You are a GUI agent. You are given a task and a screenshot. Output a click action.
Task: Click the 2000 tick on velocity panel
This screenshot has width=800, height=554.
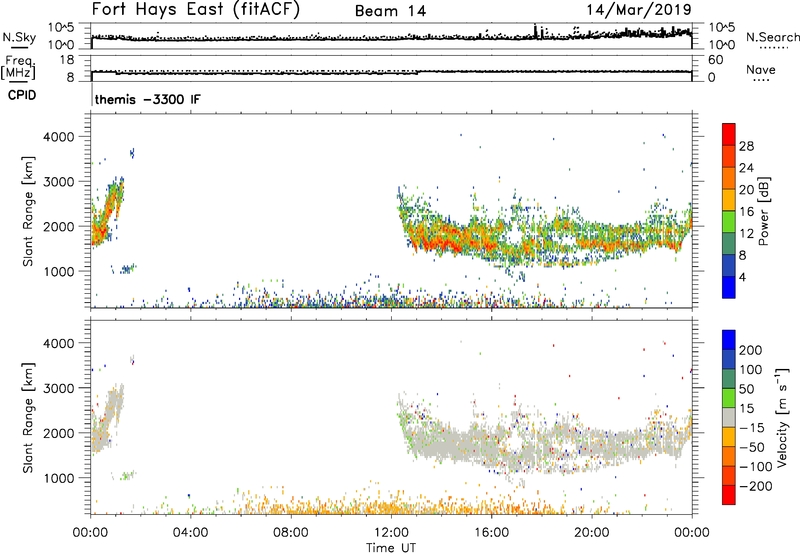pos(58,433)
